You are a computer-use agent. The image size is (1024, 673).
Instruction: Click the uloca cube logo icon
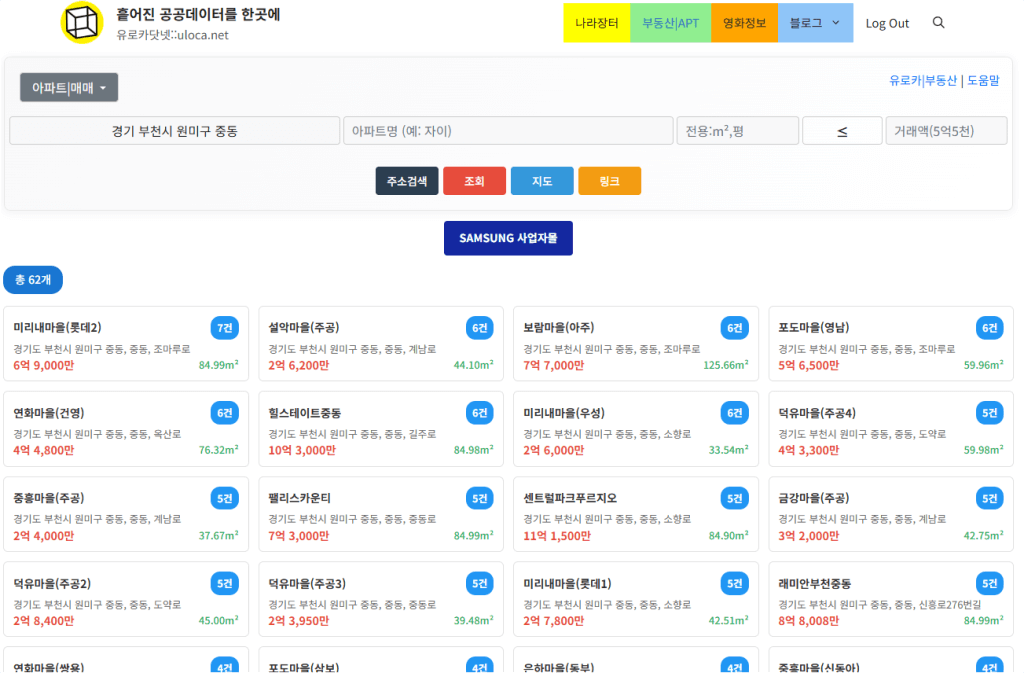tap(82, 23)
